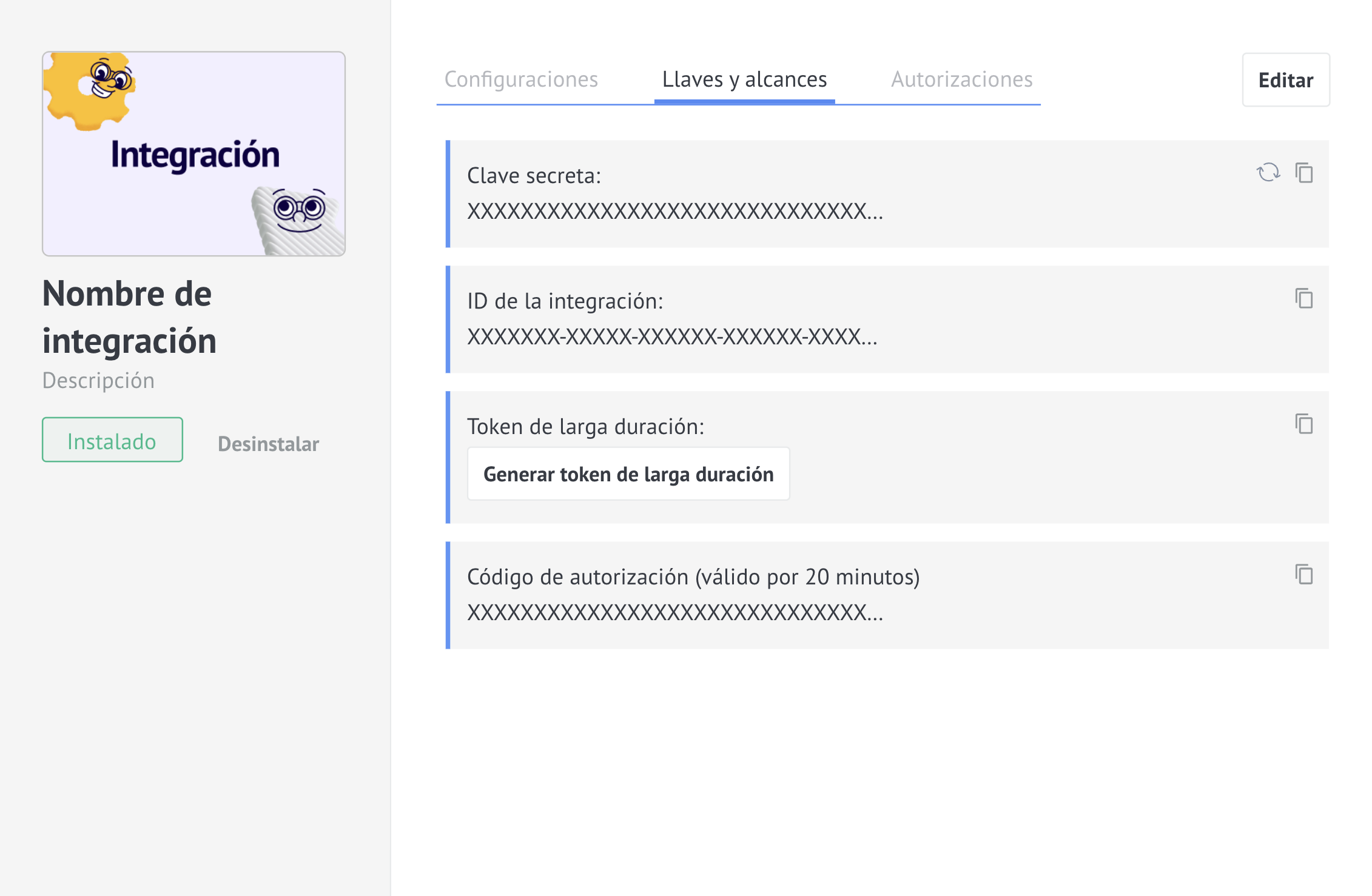The width and height of the screenshot is (1372, 896).
Task: Click the Integración logo image
Action: [194, 154]
